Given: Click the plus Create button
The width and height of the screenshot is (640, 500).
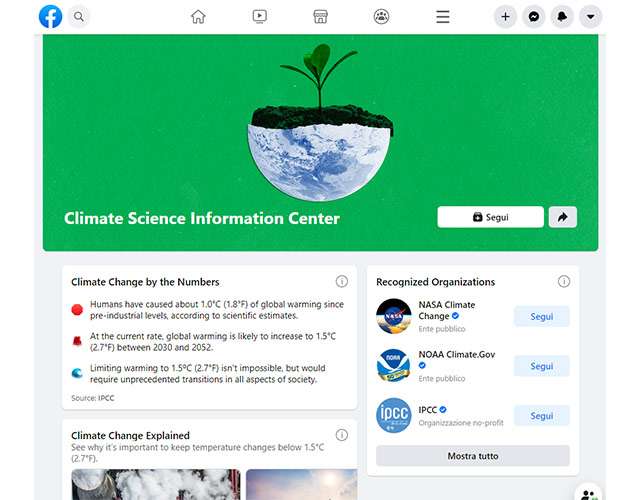Looking at the screenshot, I should coord(505,17).
